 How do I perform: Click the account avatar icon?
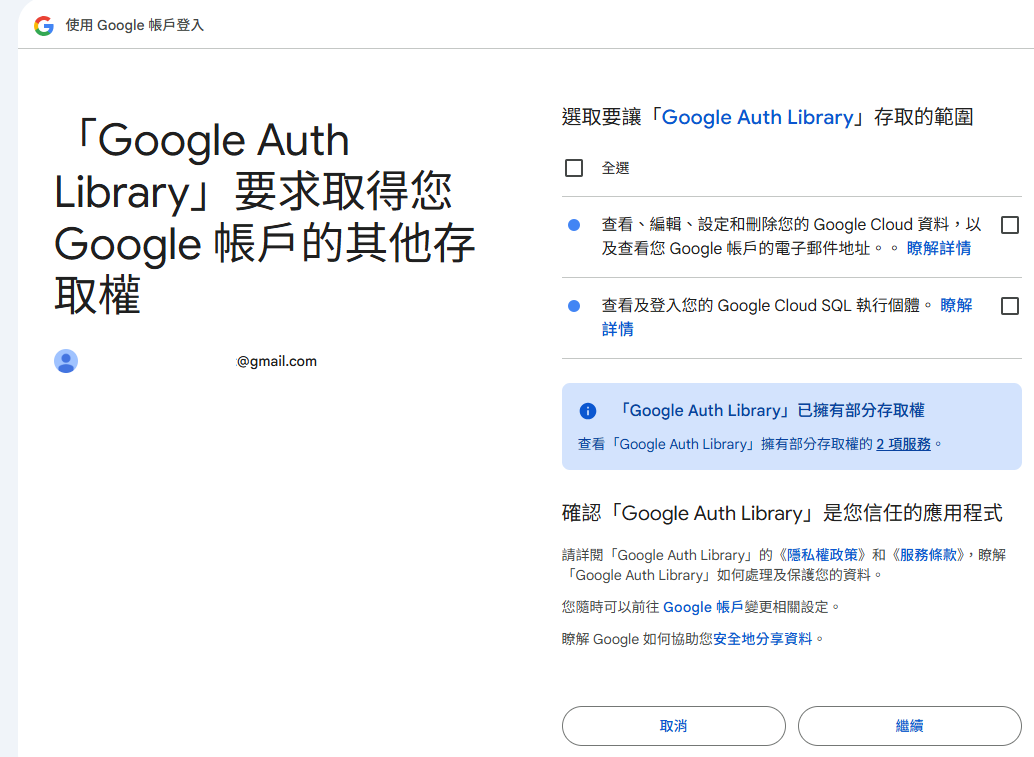66,361
